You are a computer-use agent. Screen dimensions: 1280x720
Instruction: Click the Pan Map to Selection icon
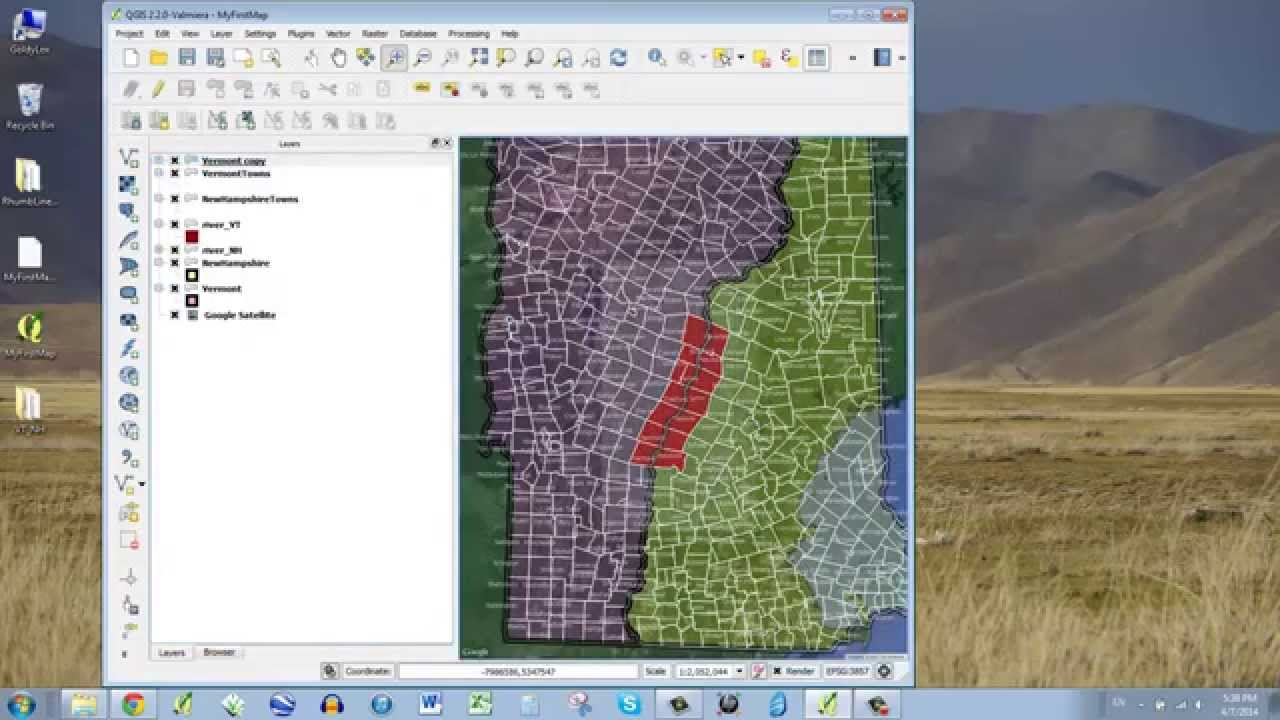click(366, 58)
